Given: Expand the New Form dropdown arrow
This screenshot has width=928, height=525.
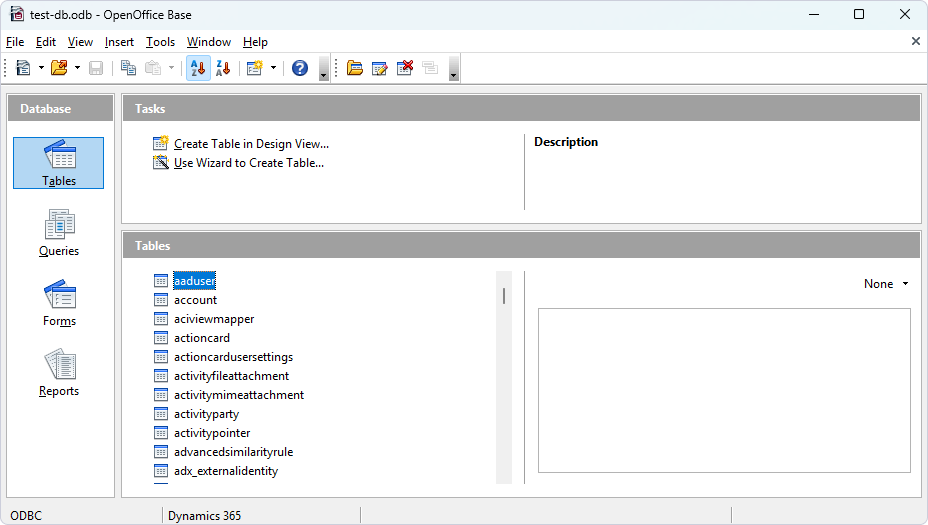Looking at the screenshot, I should (273, 68).
